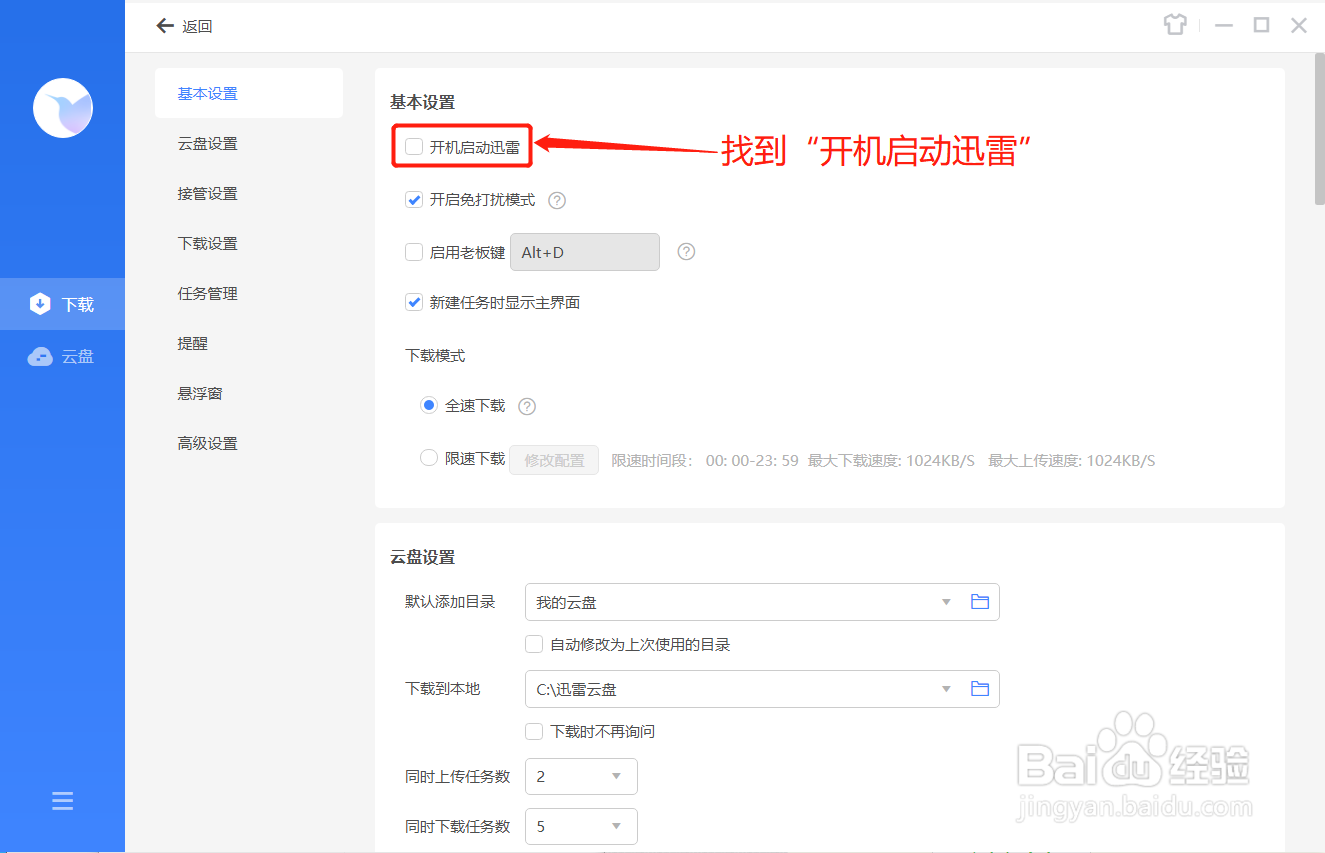Switch to 下载 in left sidebar
Screen dimensions: 1325x853
(x=62, y=304)
